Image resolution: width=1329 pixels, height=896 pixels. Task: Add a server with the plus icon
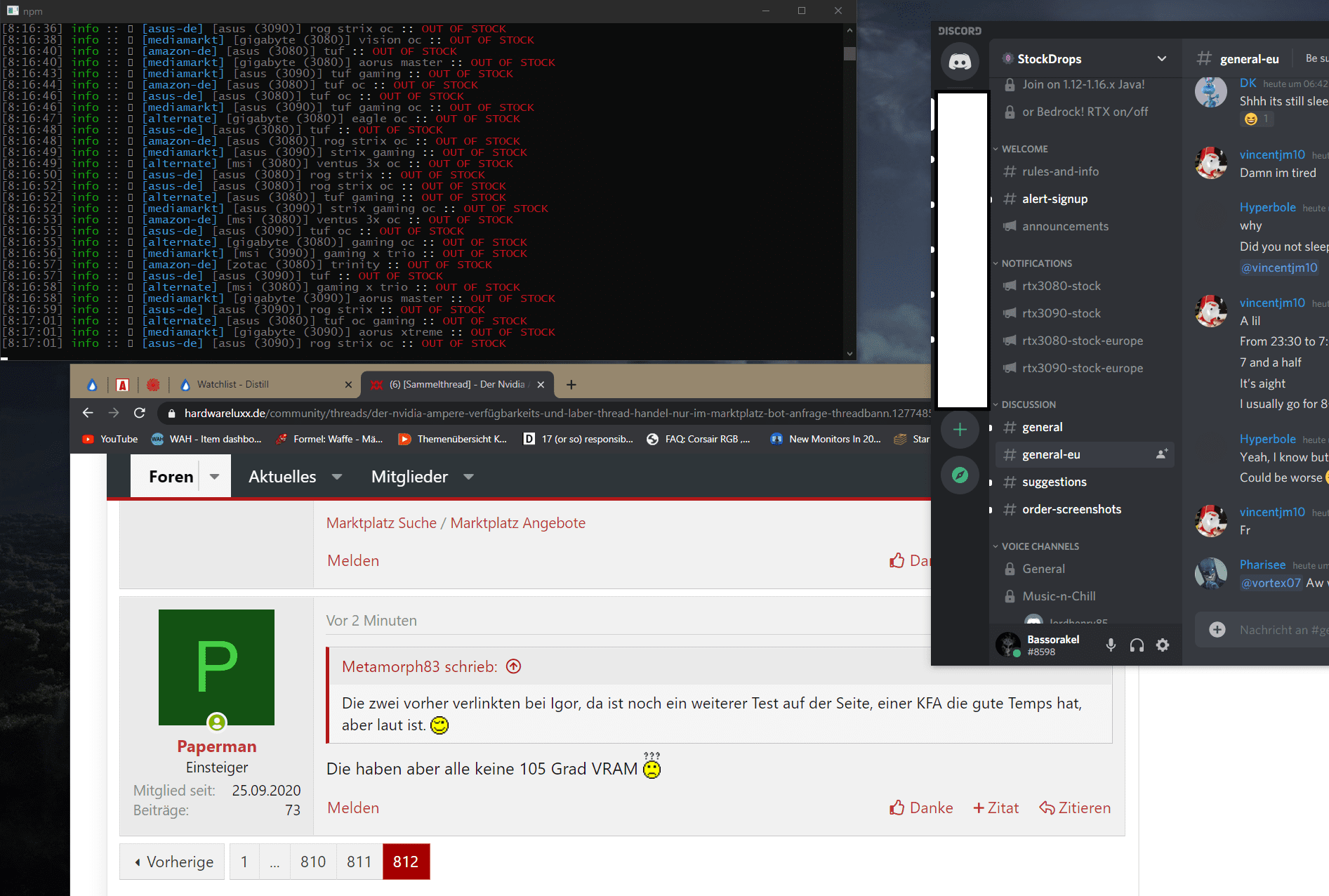tap(960, 430)
